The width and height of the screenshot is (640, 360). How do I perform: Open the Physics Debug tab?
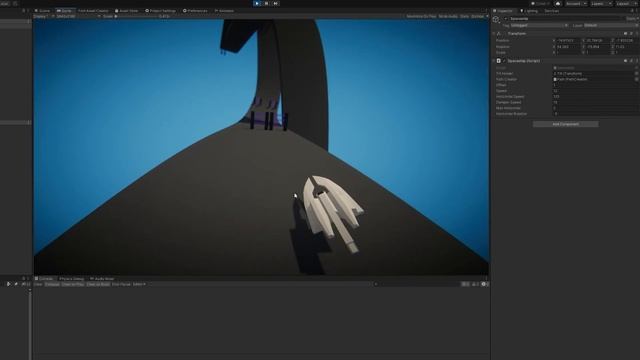pyautogui.click(x=71, y=279)
